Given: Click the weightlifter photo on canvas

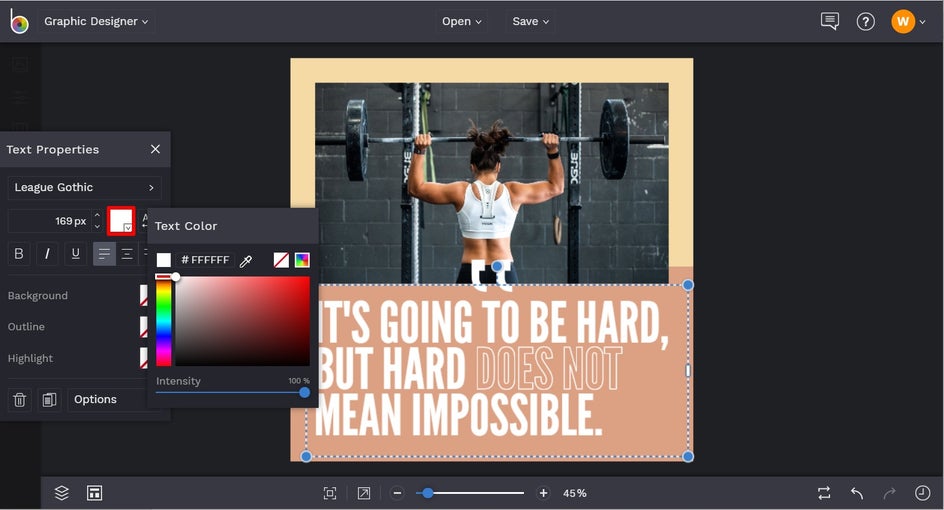Looking at the screenshot, I should (491, 181).
